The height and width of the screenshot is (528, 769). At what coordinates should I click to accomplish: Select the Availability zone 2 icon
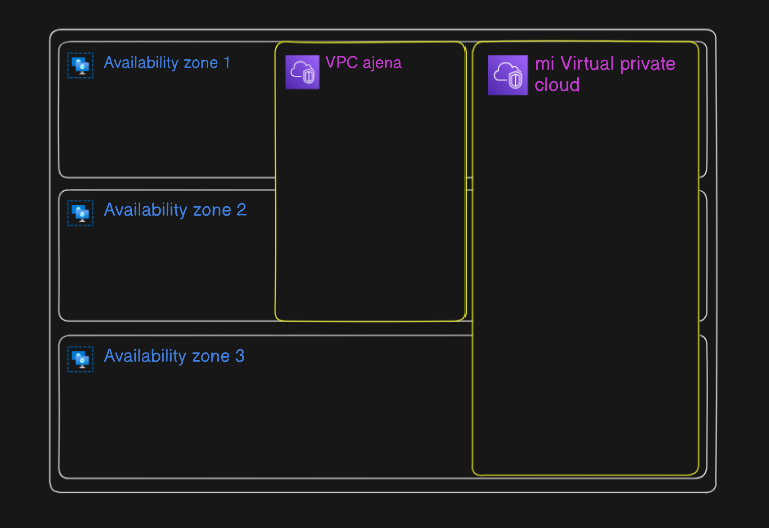(80, 213)
